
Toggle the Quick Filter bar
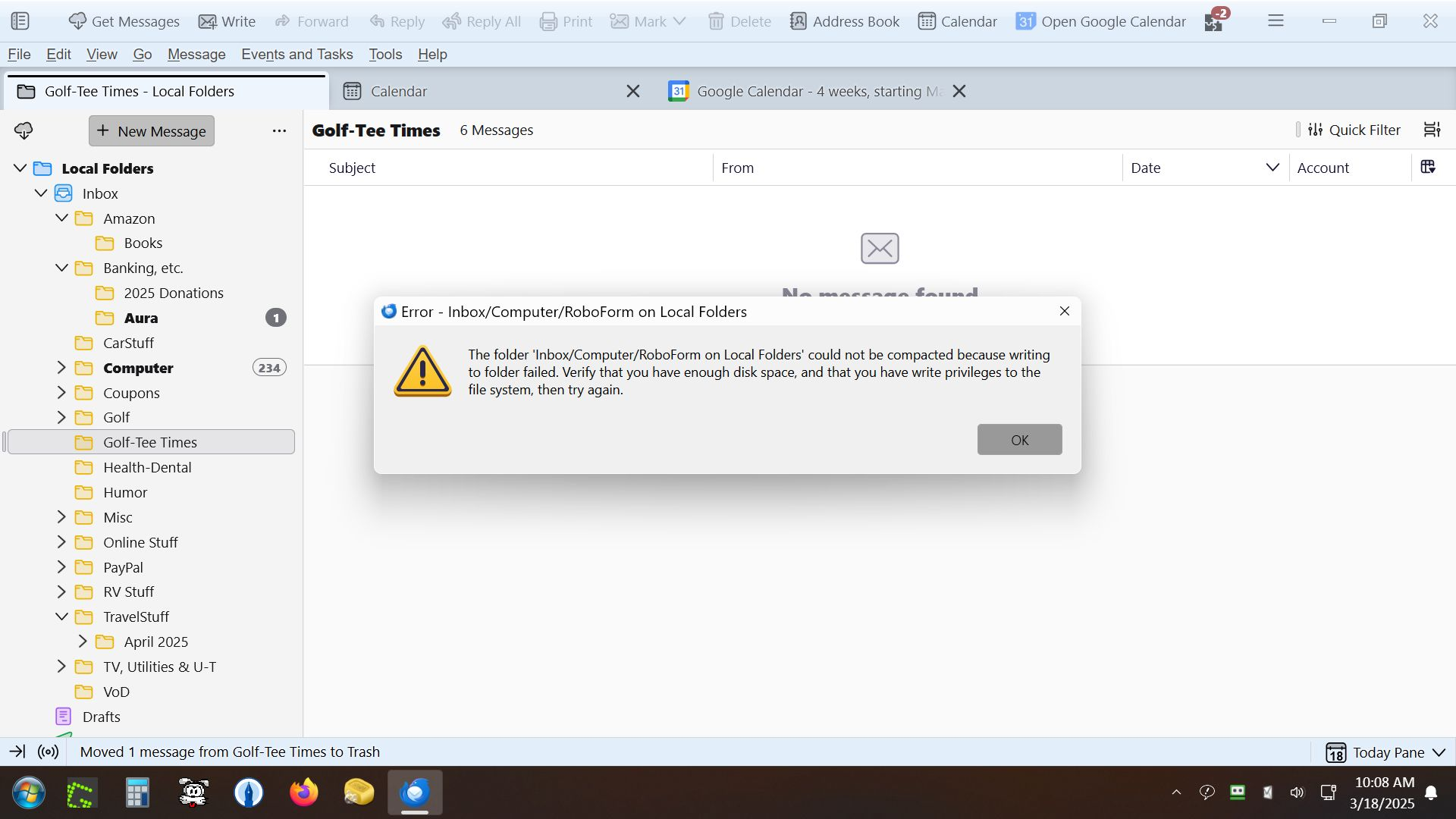[x=1354, y=130]
